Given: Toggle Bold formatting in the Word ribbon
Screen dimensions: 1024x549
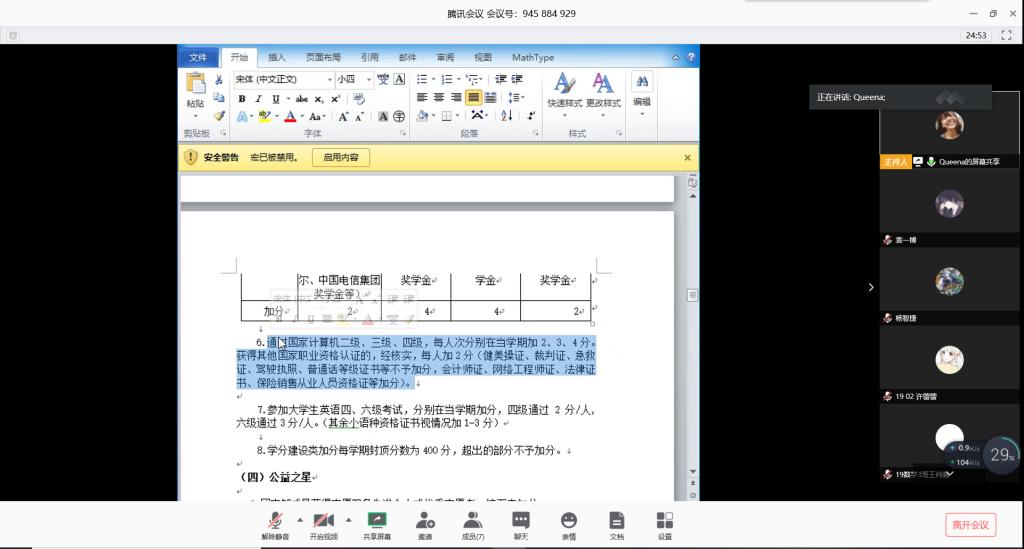Looking at the screenshot, I should [x=242, y=98].
